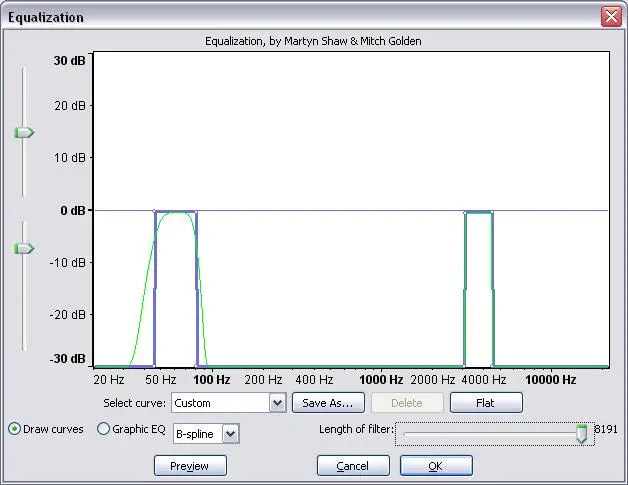Screen dimensions: 628x485
Task: Click the Cancel button
Action: (353, 466)
